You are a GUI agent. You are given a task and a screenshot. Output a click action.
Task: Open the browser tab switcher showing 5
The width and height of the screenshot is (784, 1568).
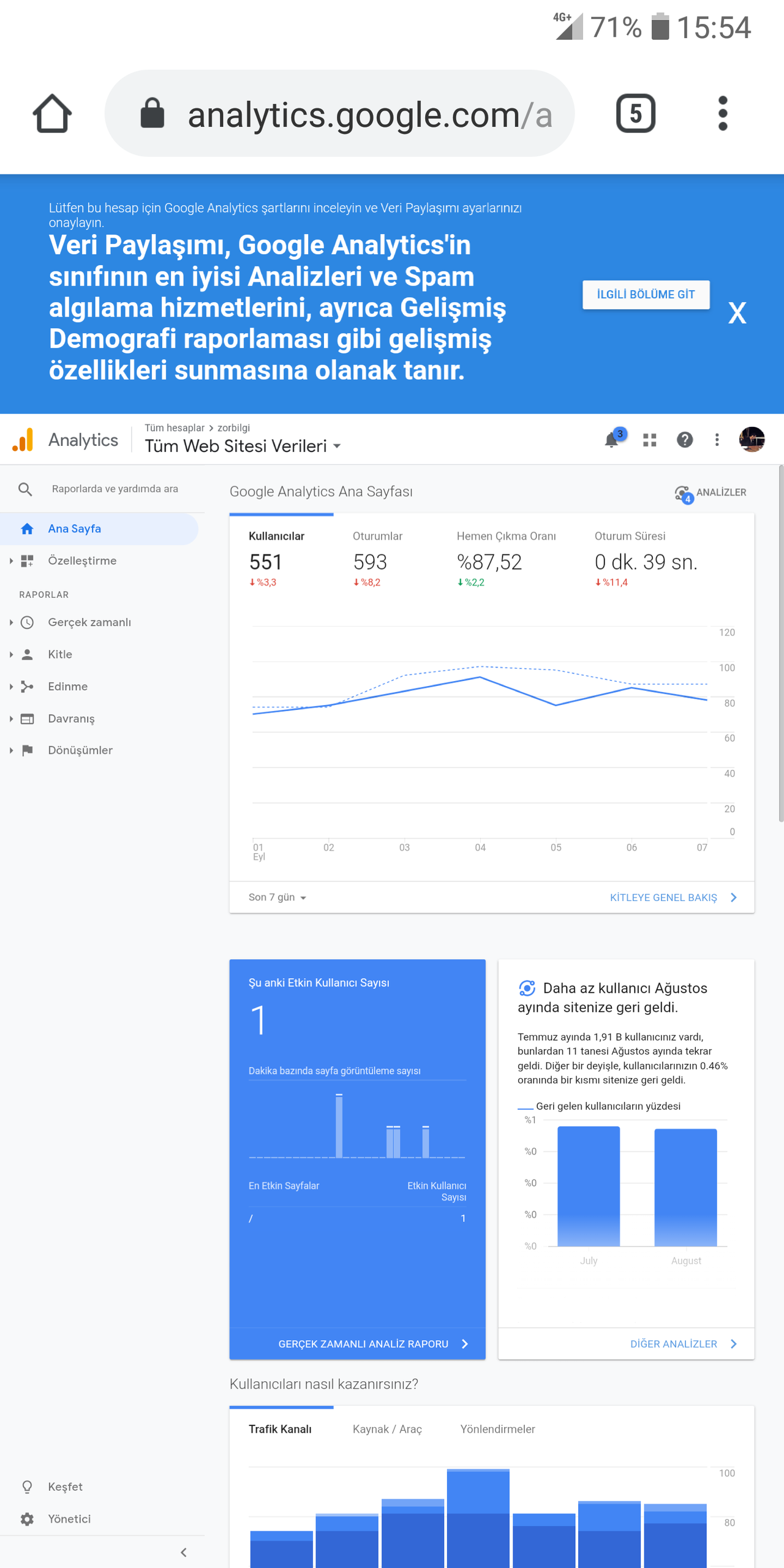click(x=636, y=113)
